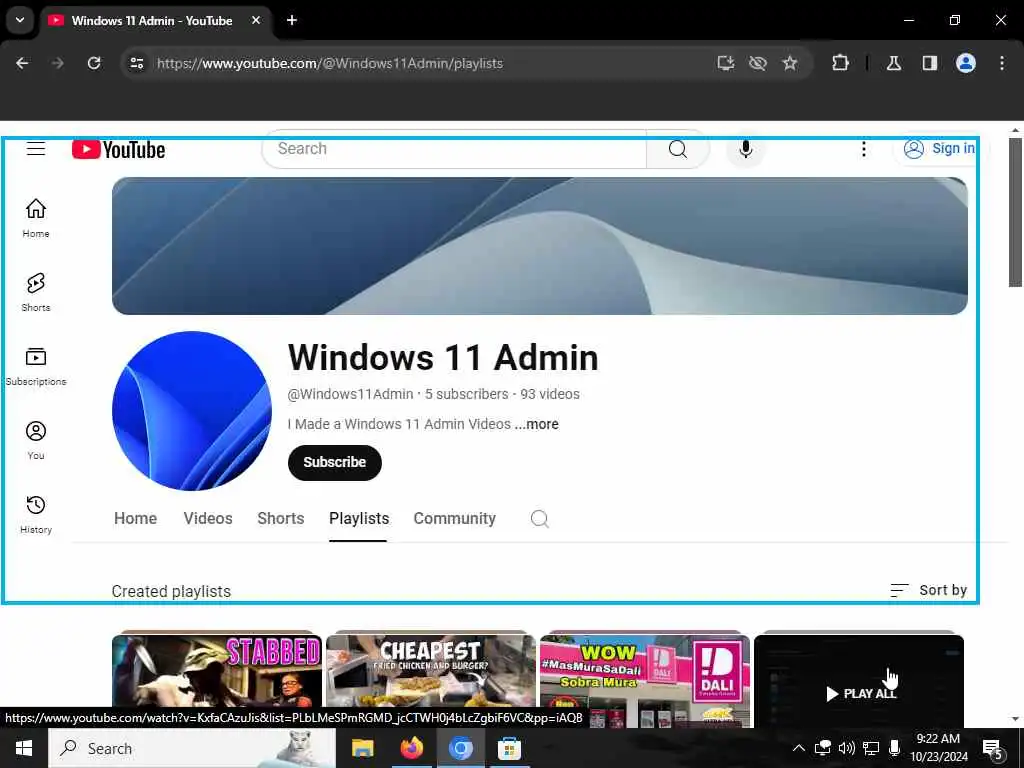Click the YouTube logo
This screenshot has height=768, width=1024.
tap(118, 150)
